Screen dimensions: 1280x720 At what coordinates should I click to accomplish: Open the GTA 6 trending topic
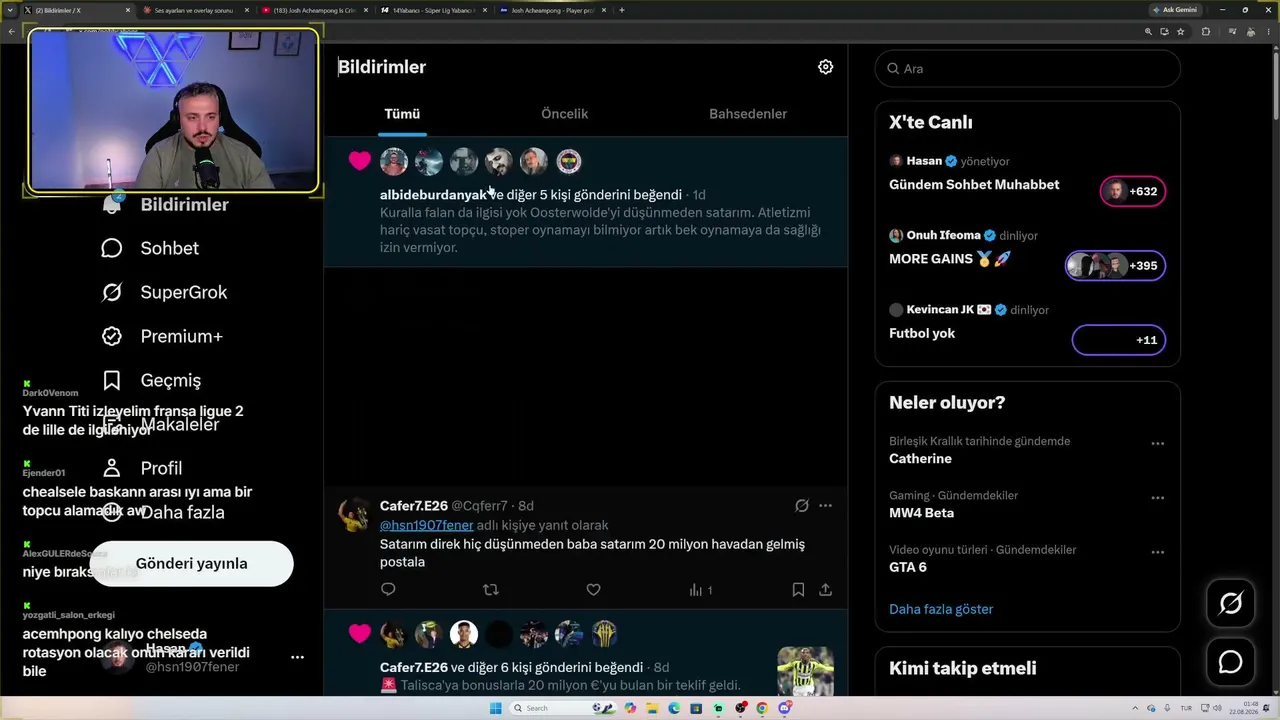point(908,567)
